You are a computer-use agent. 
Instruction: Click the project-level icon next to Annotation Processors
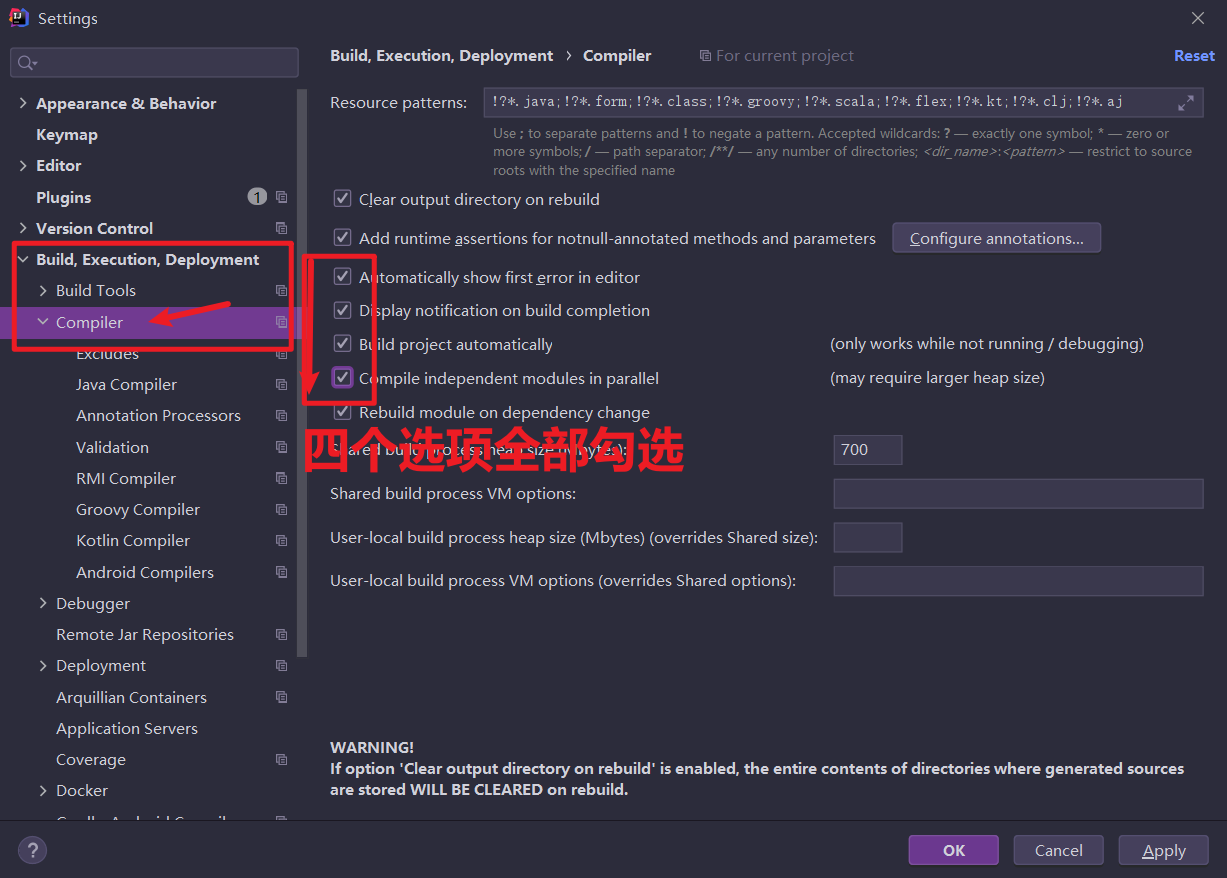click(x=282, y=416)
